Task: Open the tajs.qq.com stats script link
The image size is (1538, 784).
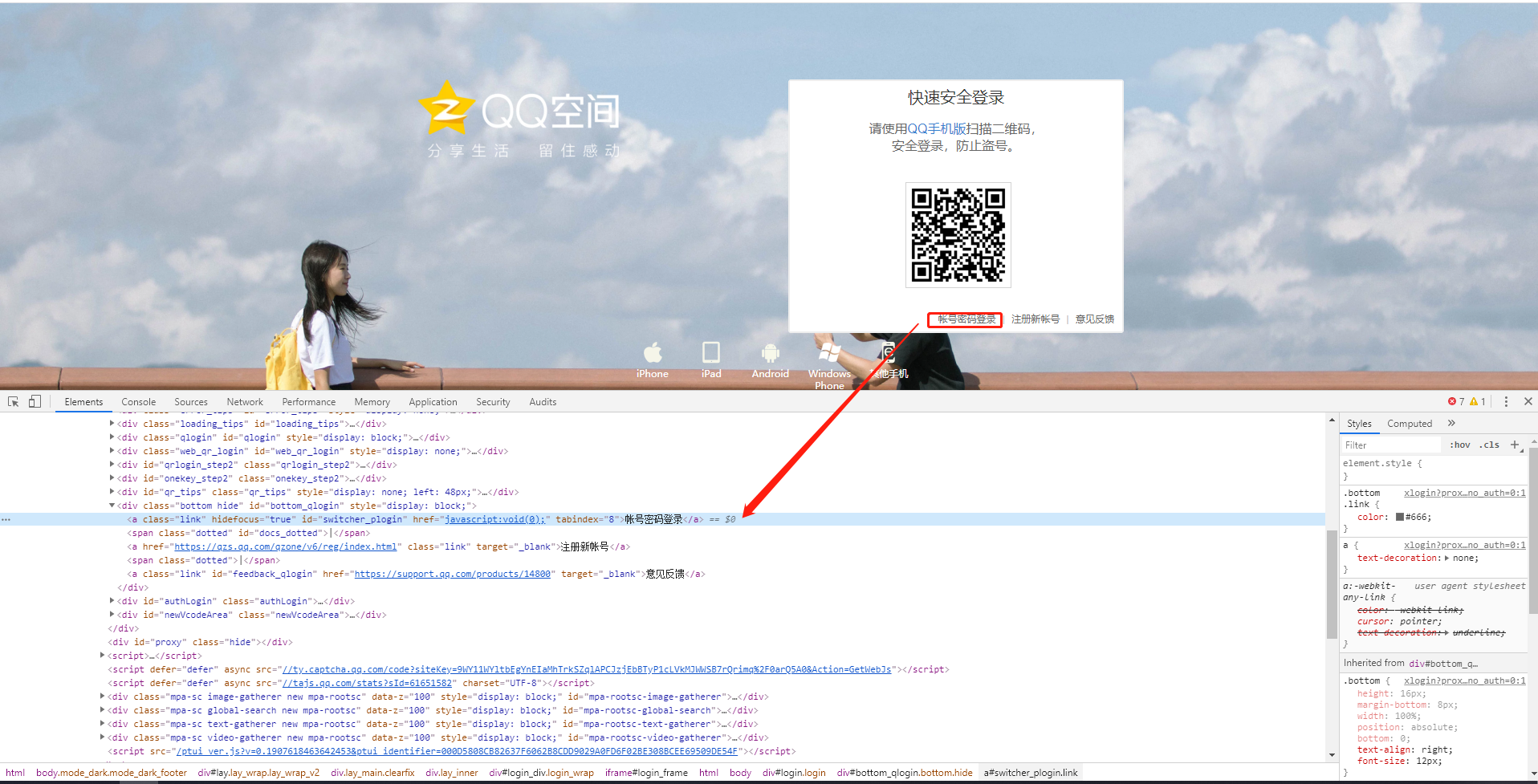Action: click(x=368, y=683)
